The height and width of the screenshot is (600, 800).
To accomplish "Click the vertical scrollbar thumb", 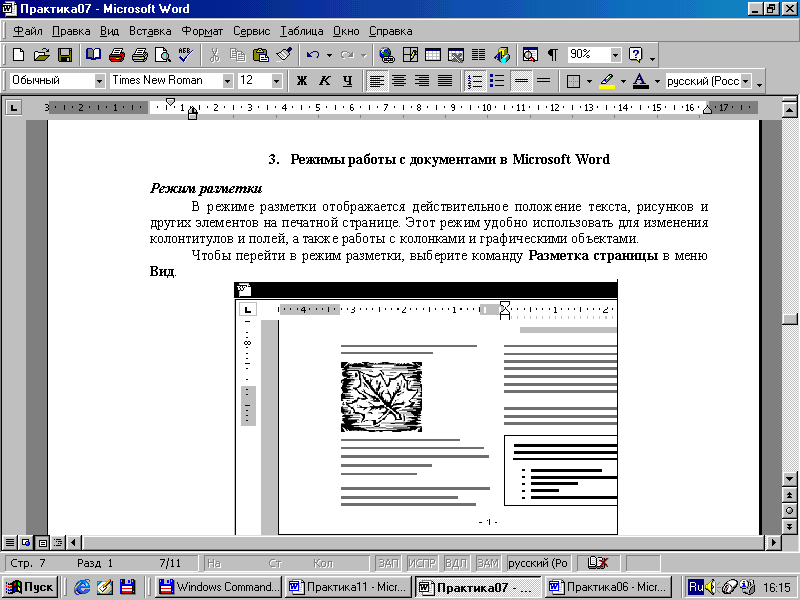I will [x=790, y=319].
